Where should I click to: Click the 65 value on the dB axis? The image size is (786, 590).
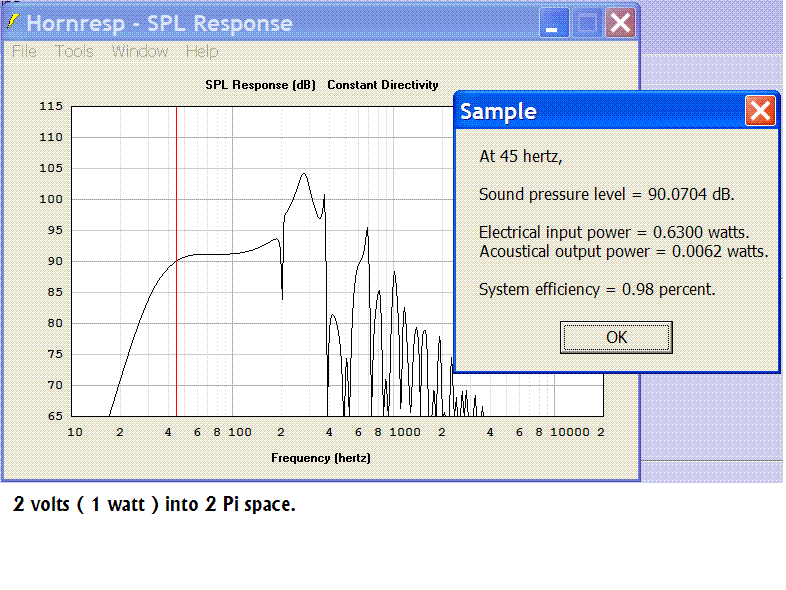(x=55, y=416)
